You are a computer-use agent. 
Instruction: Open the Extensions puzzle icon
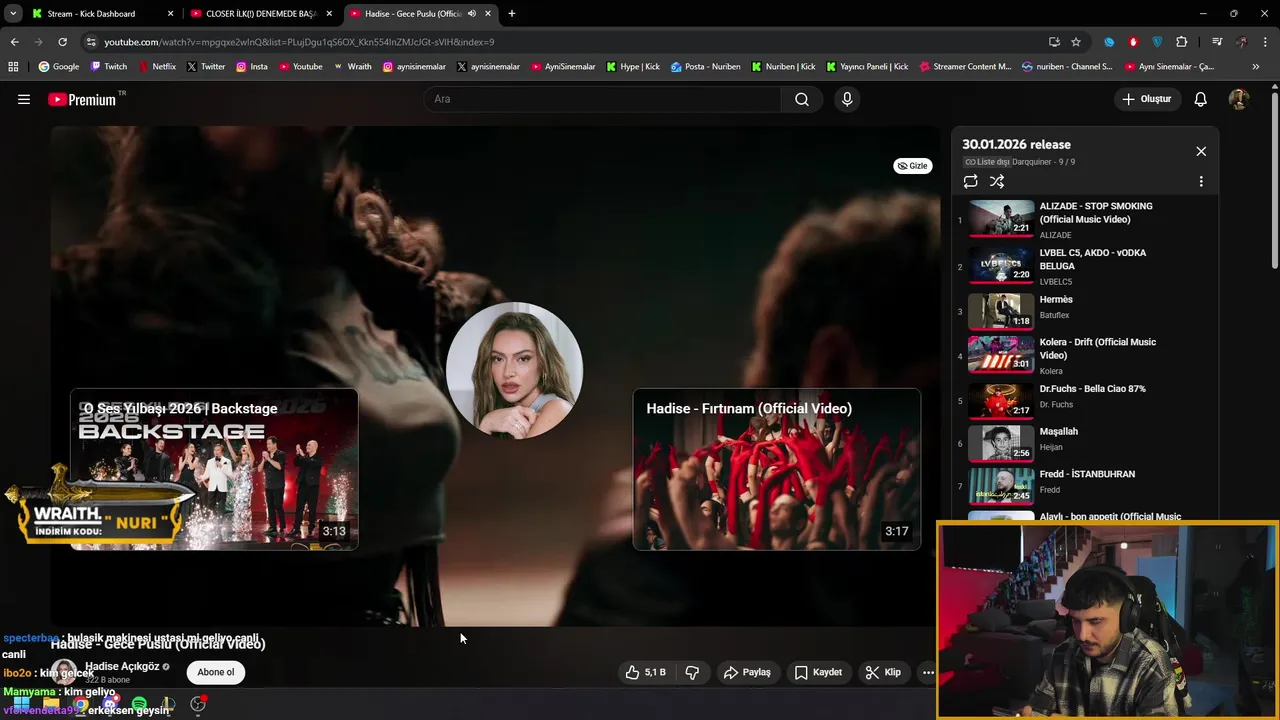pyautogui.click(x=1182, y=42)
